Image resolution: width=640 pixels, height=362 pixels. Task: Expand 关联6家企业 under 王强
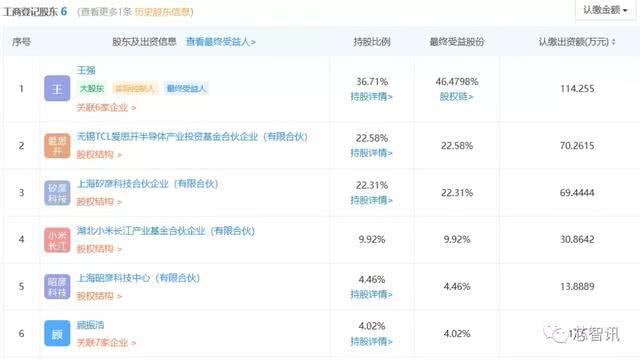point(106,107)
